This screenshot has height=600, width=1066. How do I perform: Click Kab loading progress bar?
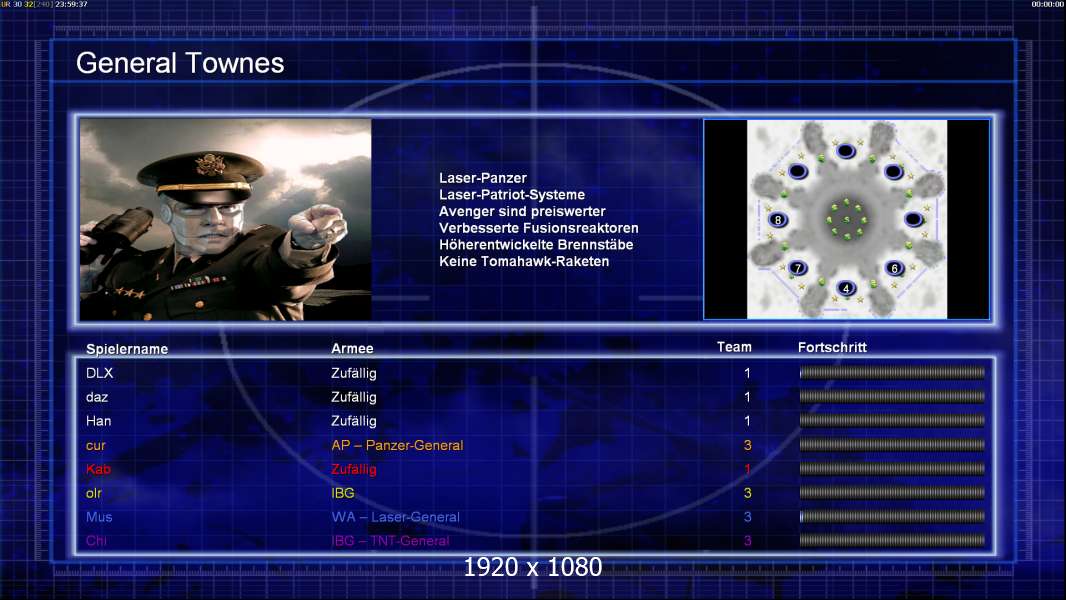892,468
